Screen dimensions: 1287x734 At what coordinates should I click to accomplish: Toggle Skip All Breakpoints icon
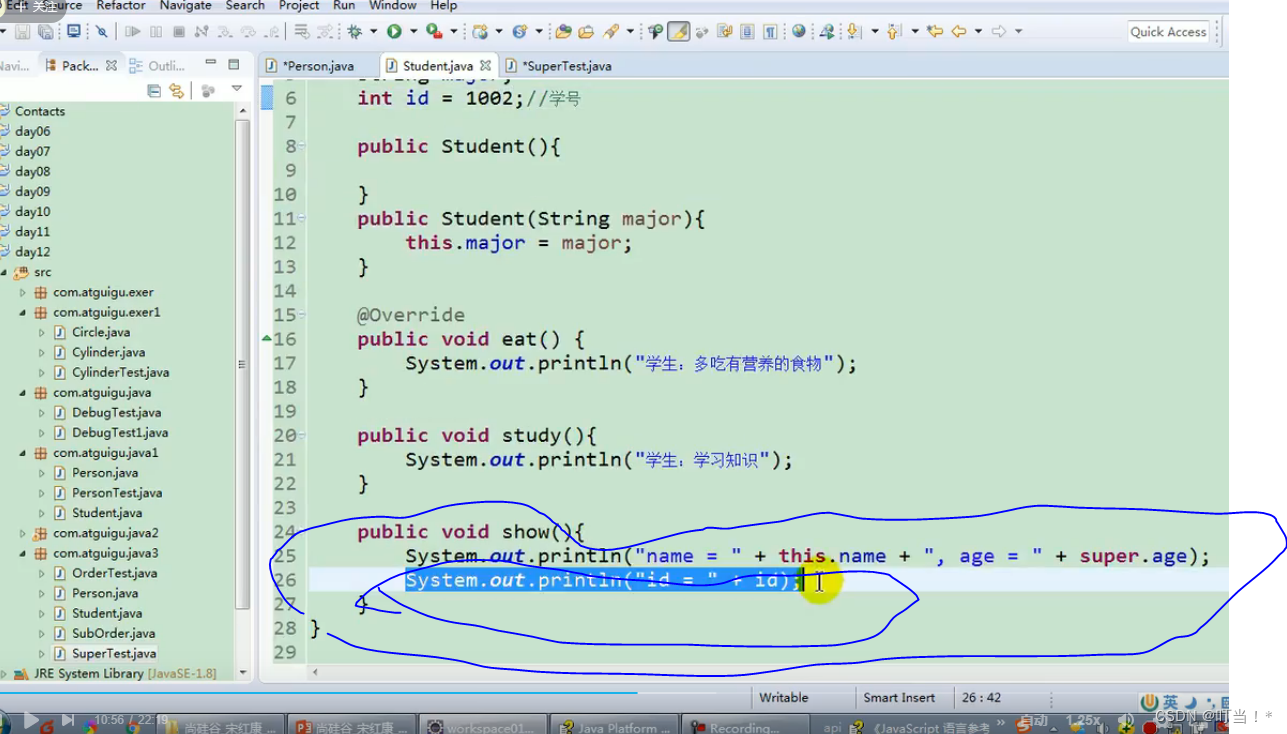pos(102,32)
